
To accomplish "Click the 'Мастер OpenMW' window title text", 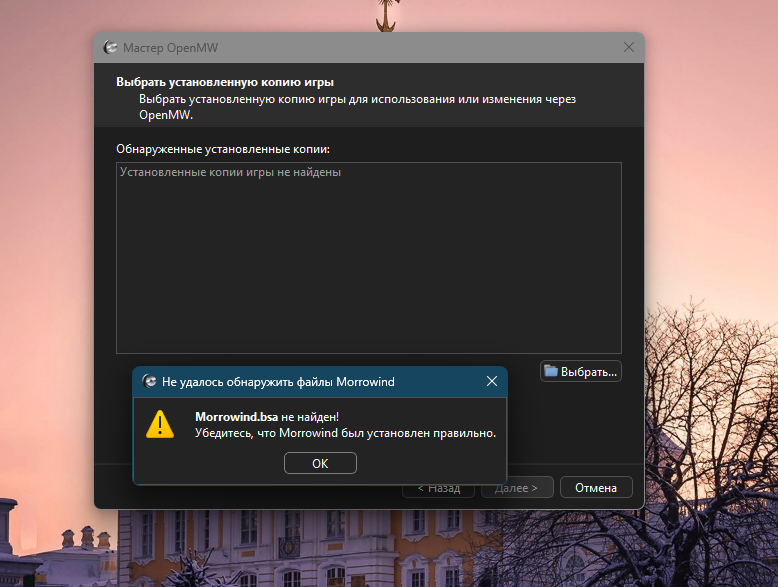I will pos(170,48).
